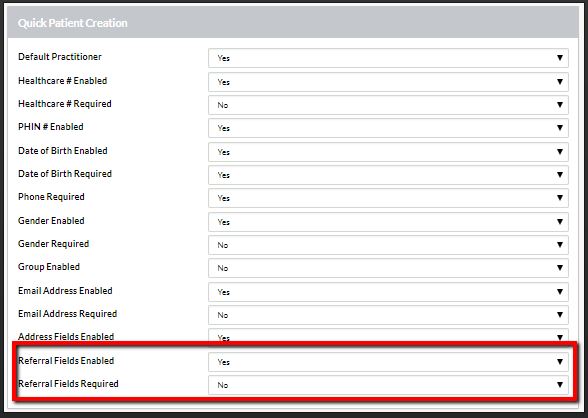The width and height of the screenshot is (588, 418).
Task: Click the Referral Fields Required label
Action: pyautogui.click(x=68, y=384)
